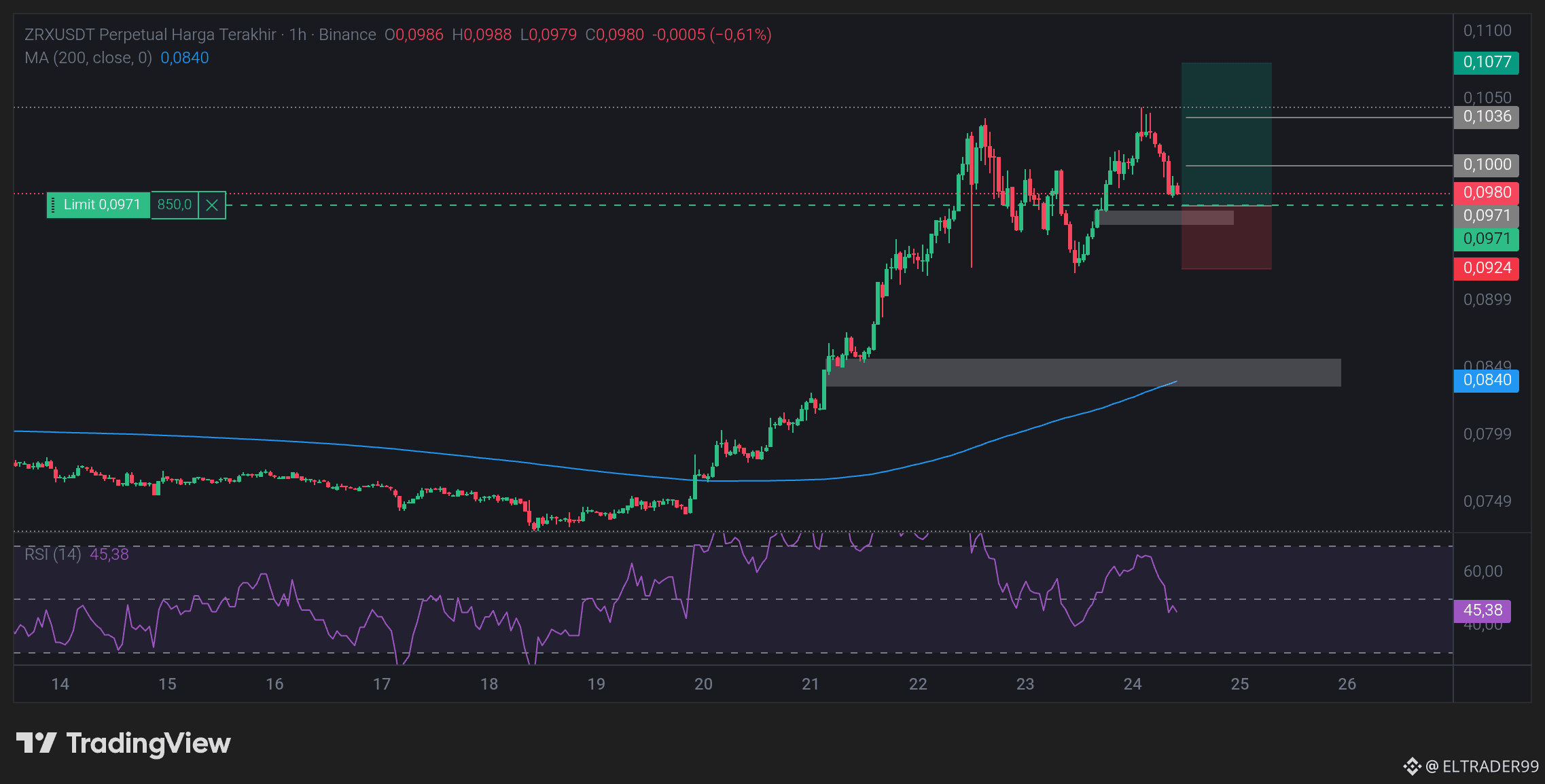
Task: Click date 17 on the time axis
Action: tap(382, 684)
